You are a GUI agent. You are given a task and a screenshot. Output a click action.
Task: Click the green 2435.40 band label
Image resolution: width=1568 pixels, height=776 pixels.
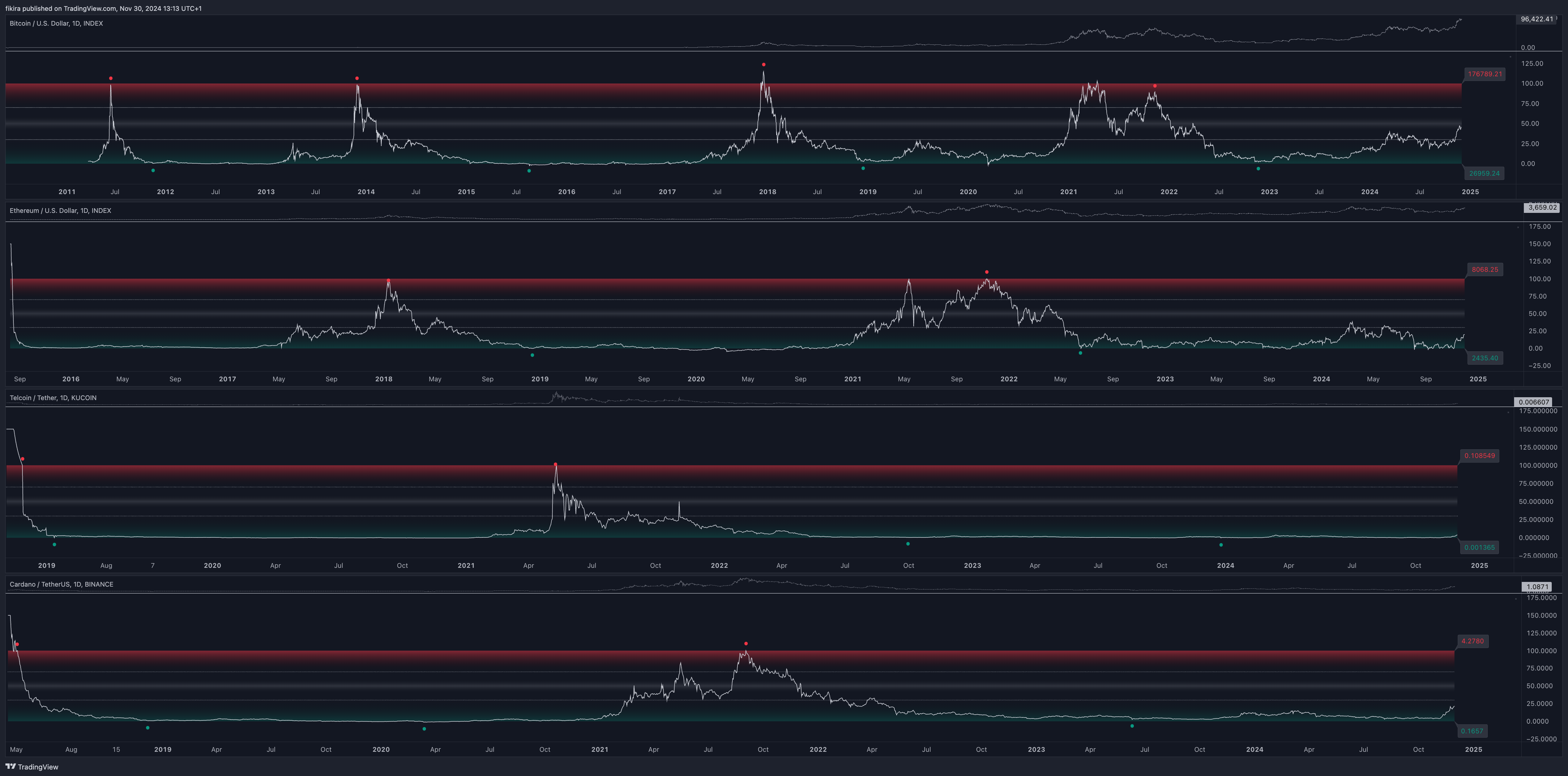(1484, 358)
